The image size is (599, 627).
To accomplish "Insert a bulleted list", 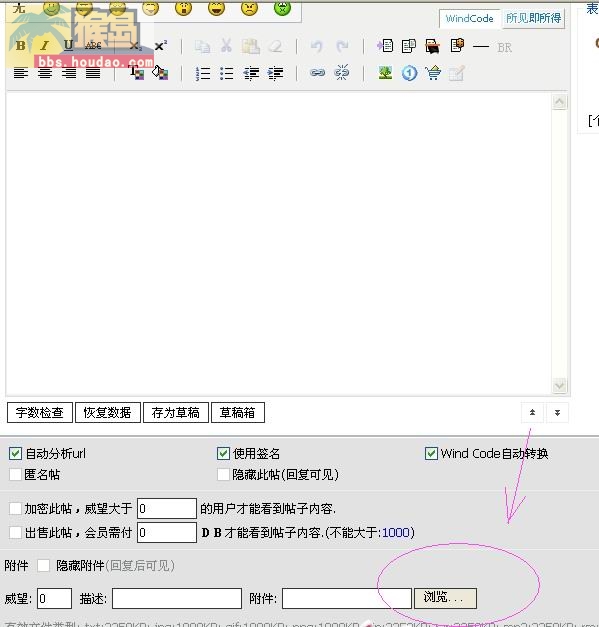I will [x=227, y=74].
